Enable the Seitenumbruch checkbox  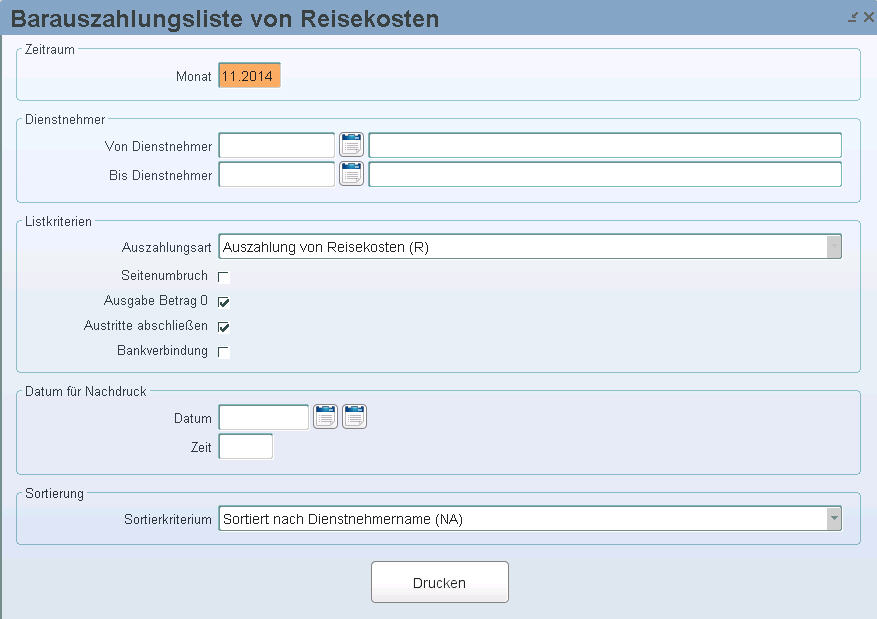pyautogui.click(x=224, y=277)
